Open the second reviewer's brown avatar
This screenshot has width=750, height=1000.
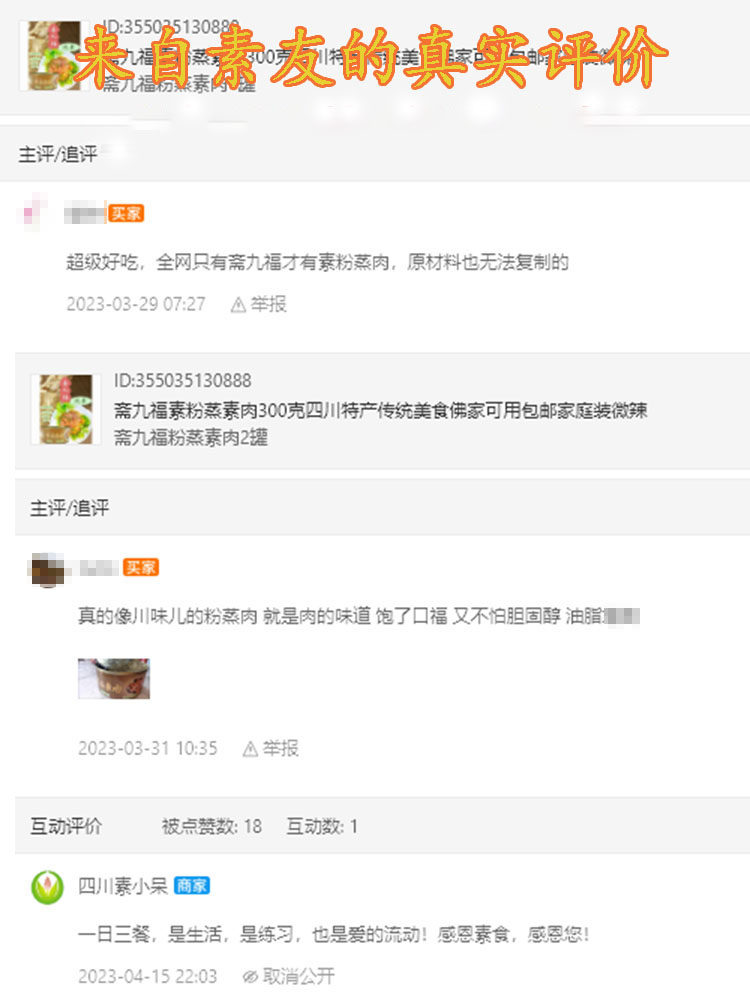(x=48, y=568)
